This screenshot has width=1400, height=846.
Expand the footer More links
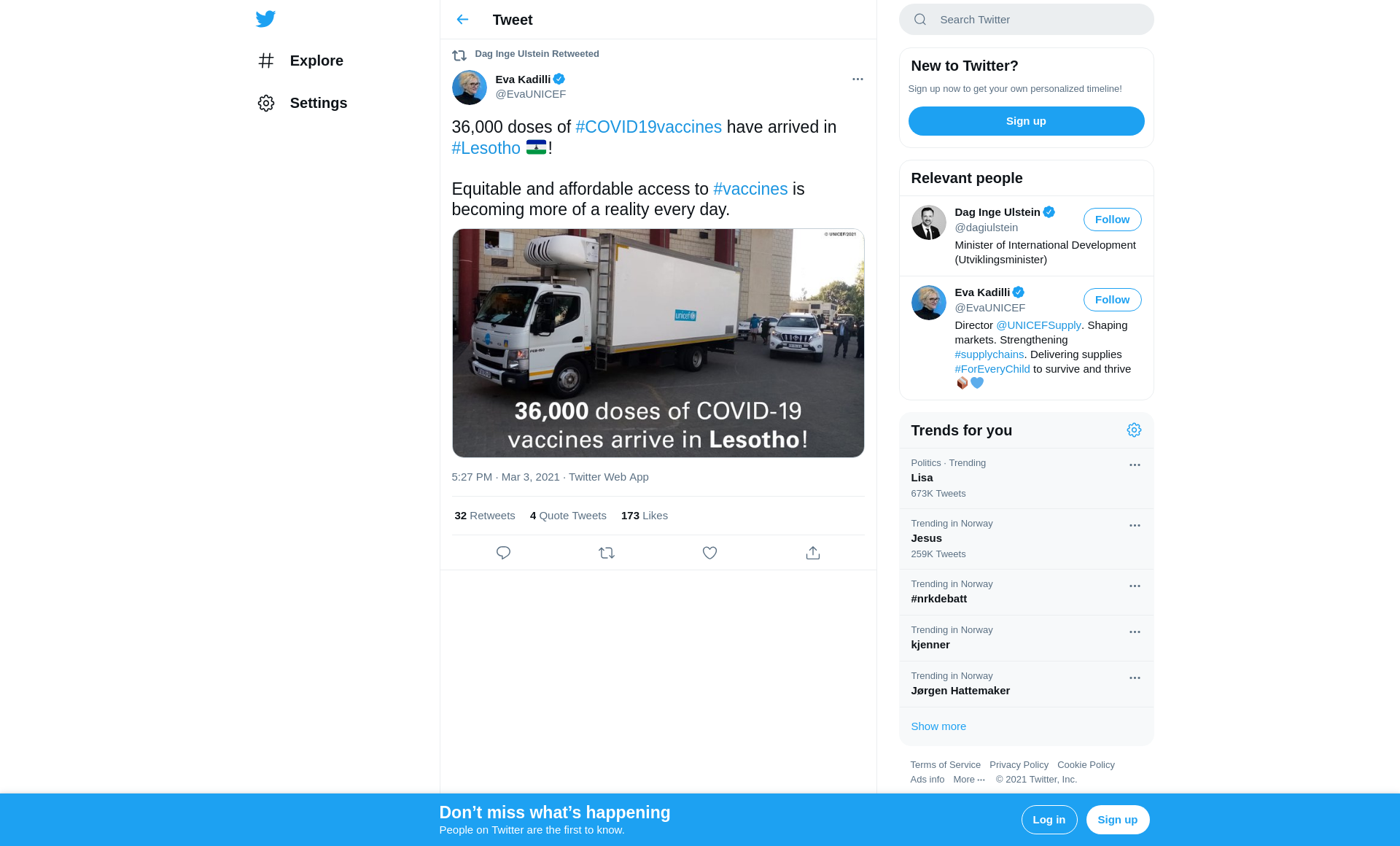click(969, 779)
